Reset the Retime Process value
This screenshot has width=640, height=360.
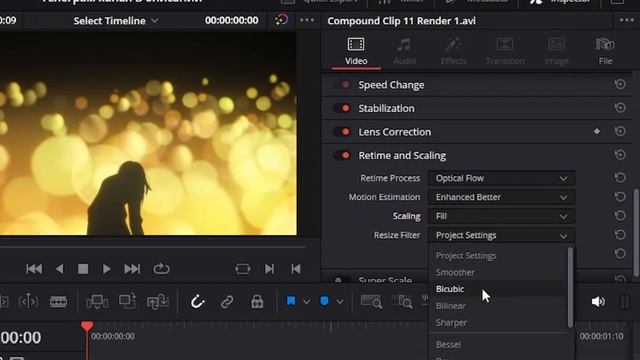[620, 178]
